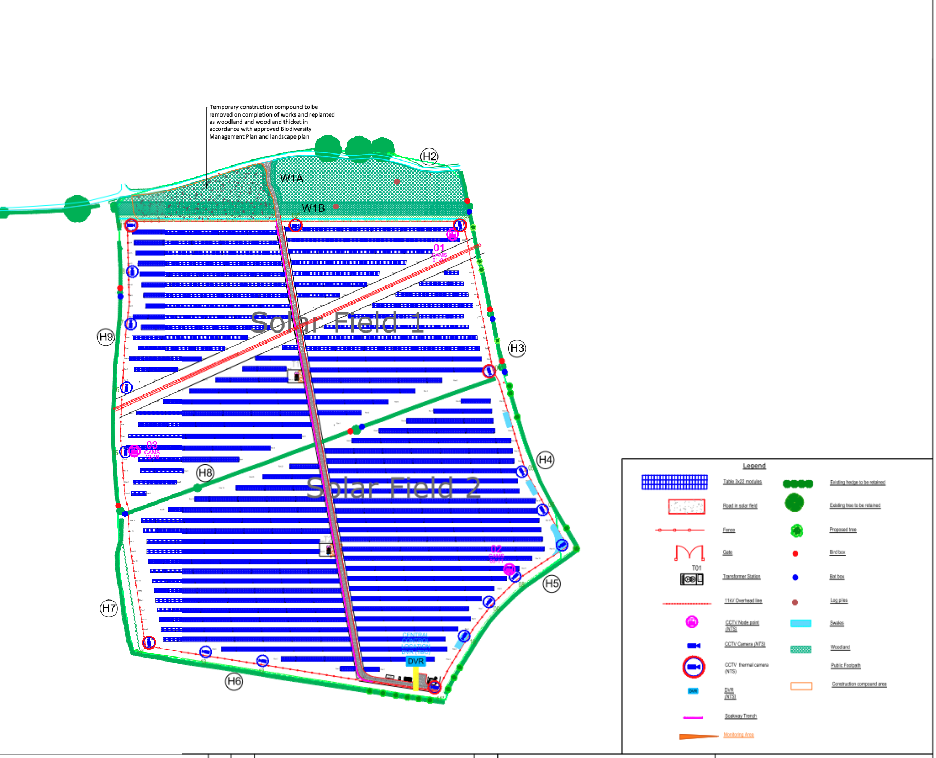Select the CCTV thermal camera legend icon
Image resolution: width=936 pixels, height=758 pixels.
pos(693,668)
